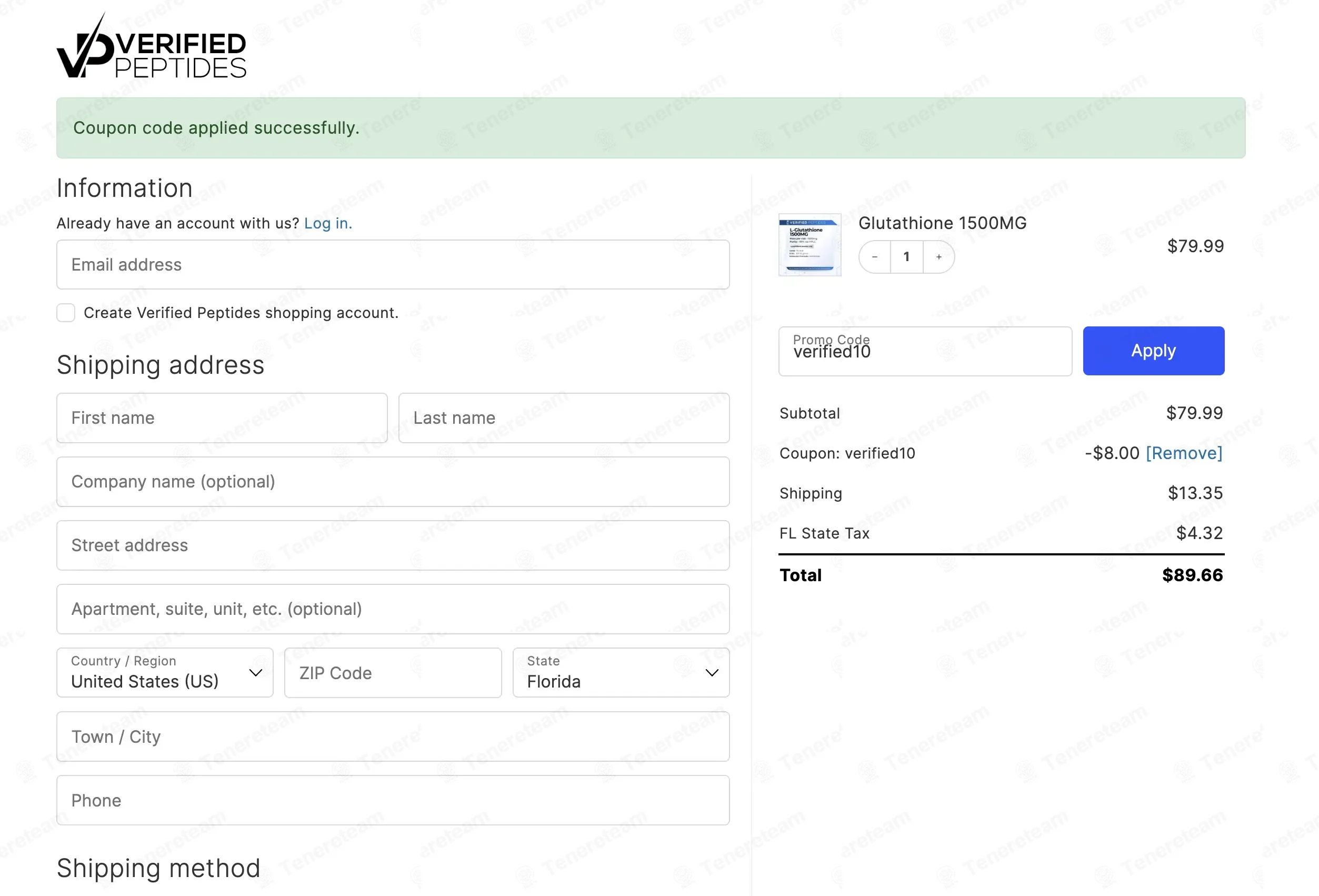Screen dimensions: 1319x896
Task: Click the Town / City field
Action: (x=392, y=736)
